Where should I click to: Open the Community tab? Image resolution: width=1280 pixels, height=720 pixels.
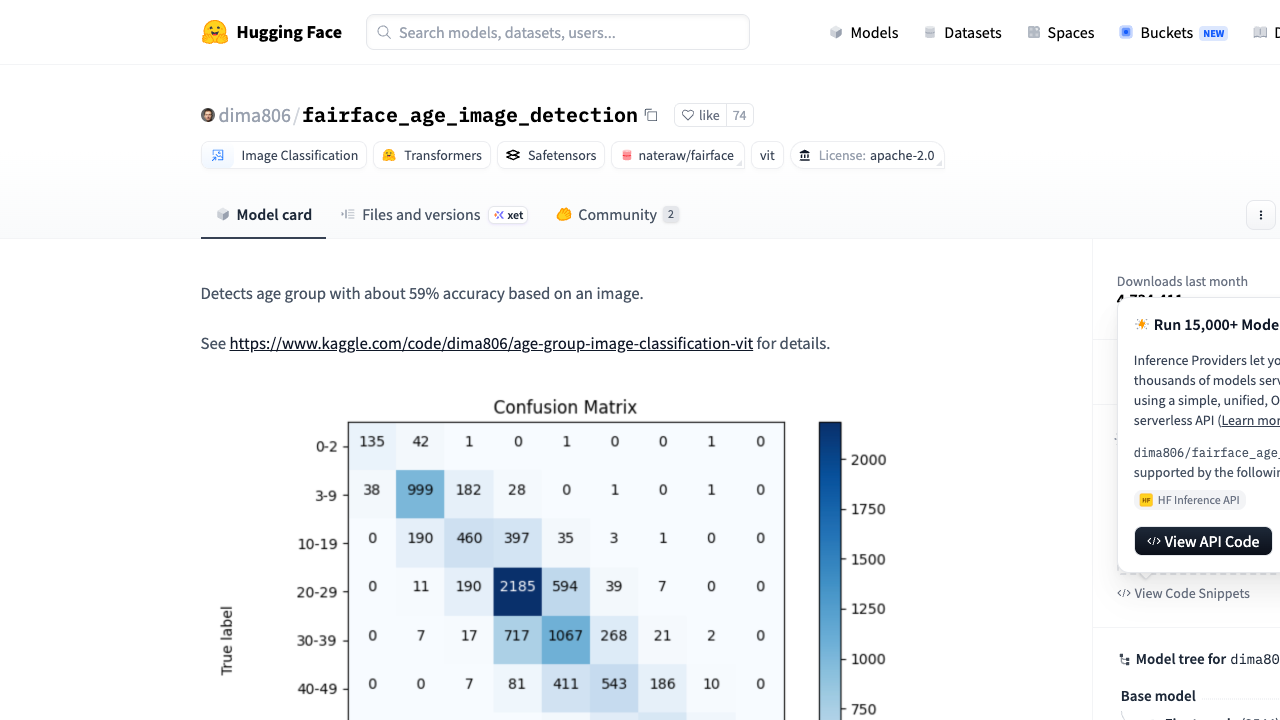tap(618, 214)
